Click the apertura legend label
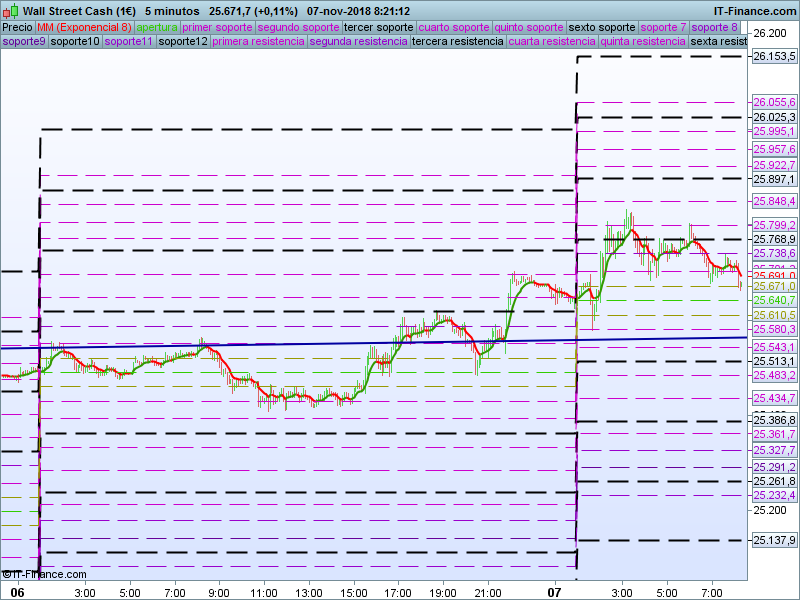 click(156, 27)
